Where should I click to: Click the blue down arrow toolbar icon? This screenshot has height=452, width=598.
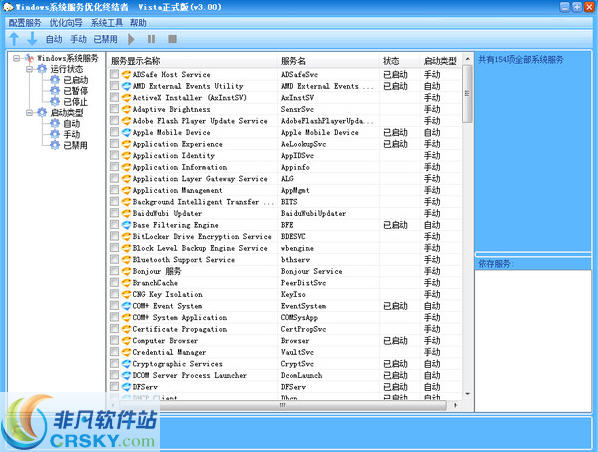click(x=32, y=39)
